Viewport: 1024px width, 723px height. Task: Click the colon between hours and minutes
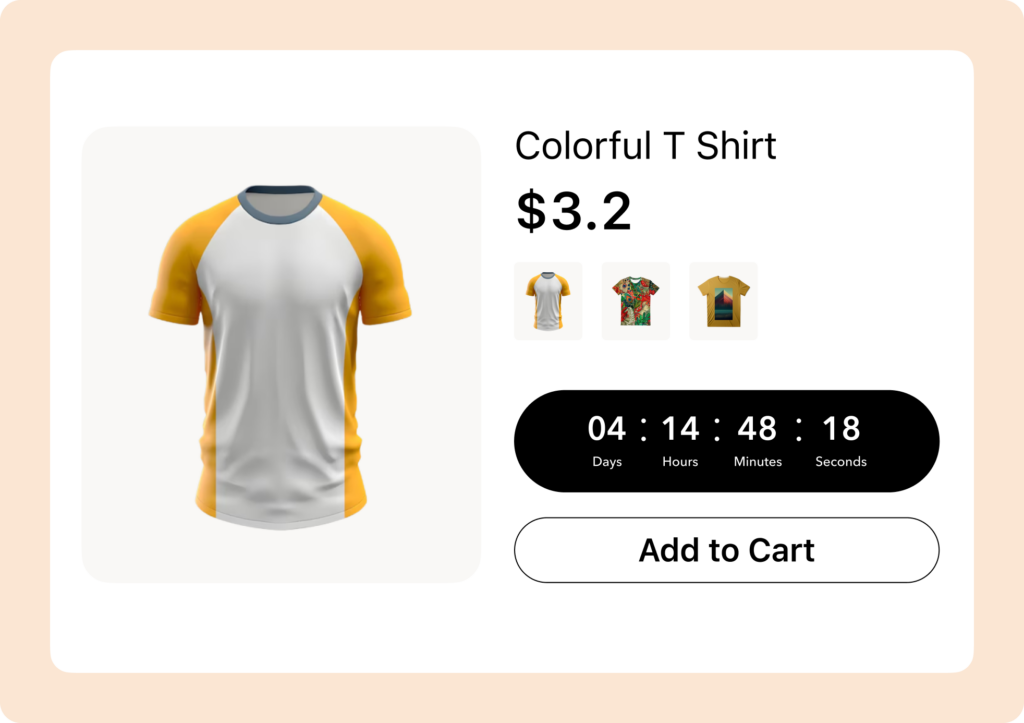(718, 429)
